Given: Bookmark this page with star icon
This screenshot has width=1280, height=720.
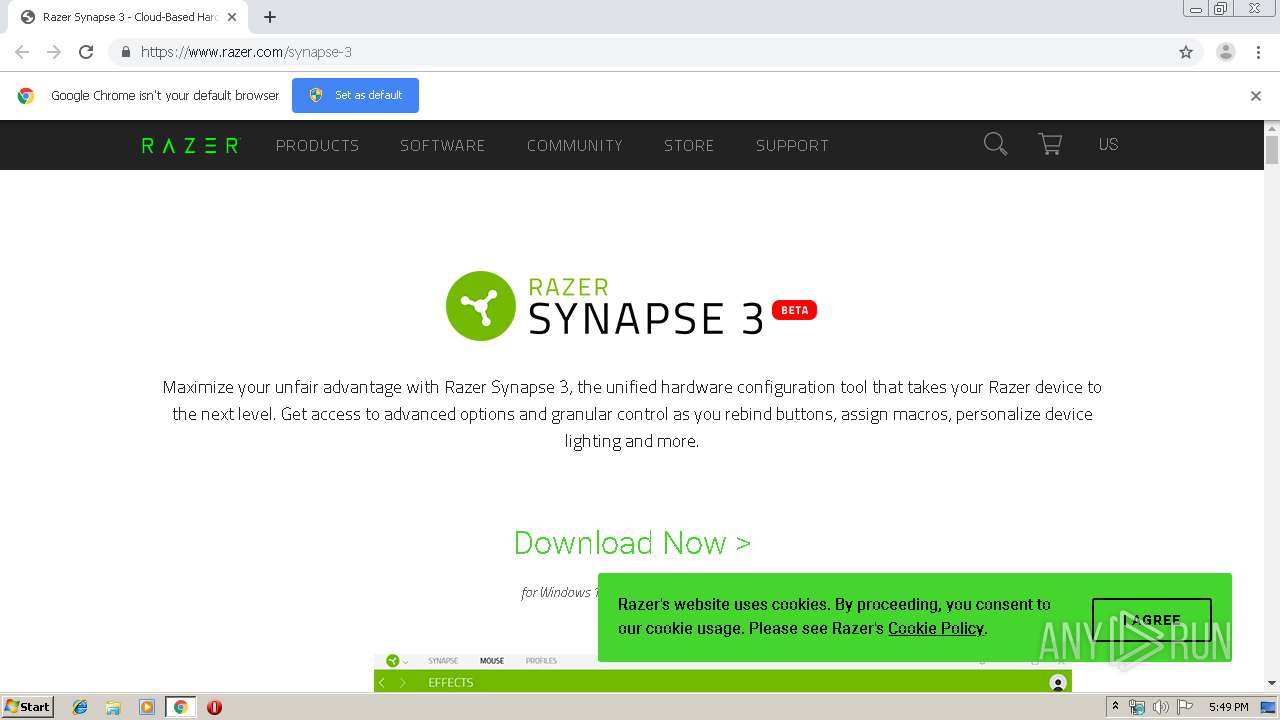Looking at the screenshot, I should [1186, 52].
